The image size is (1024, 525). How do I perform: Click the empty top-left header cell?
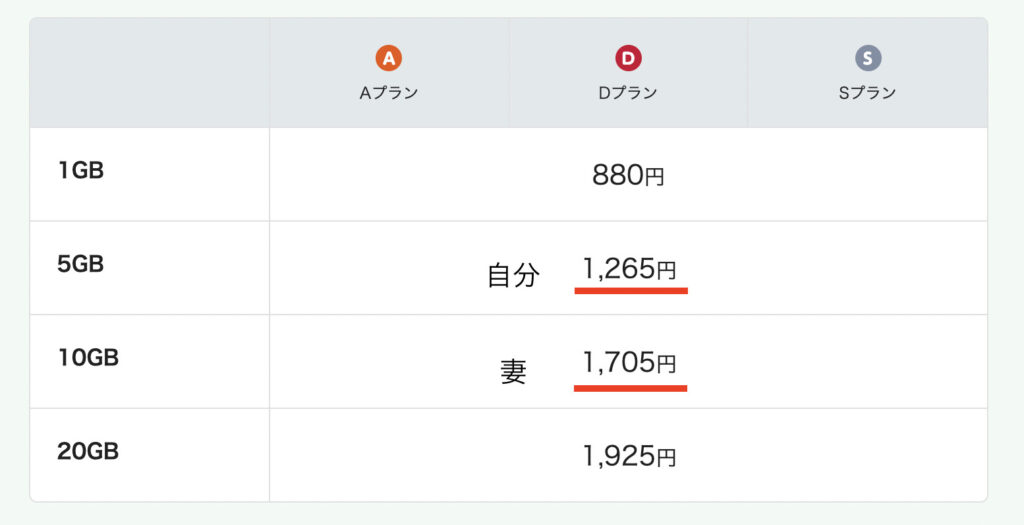coord(150,72)
